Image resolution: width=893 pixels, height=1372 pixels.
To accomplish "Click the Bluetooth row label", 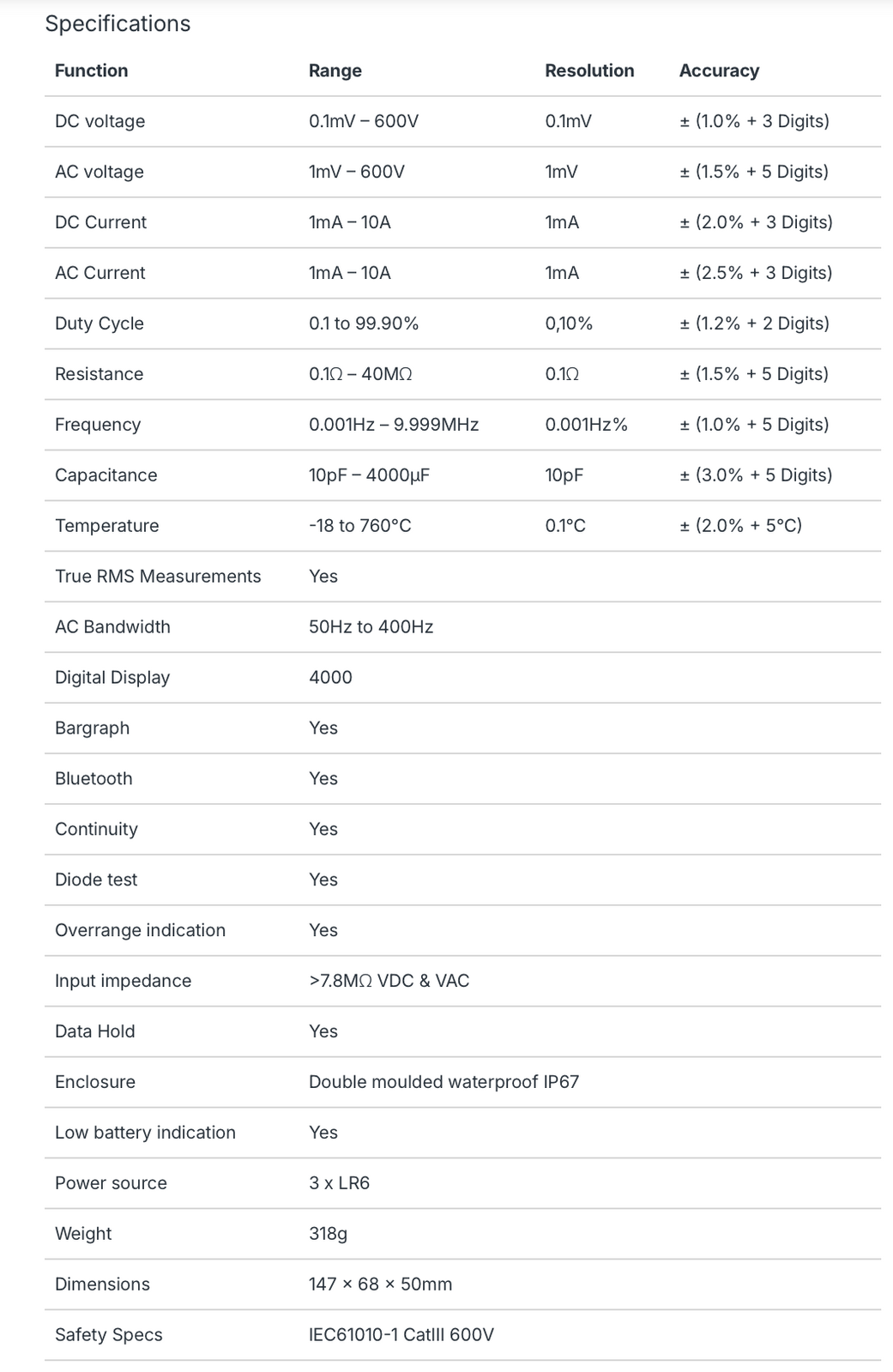I will [94, 779].
